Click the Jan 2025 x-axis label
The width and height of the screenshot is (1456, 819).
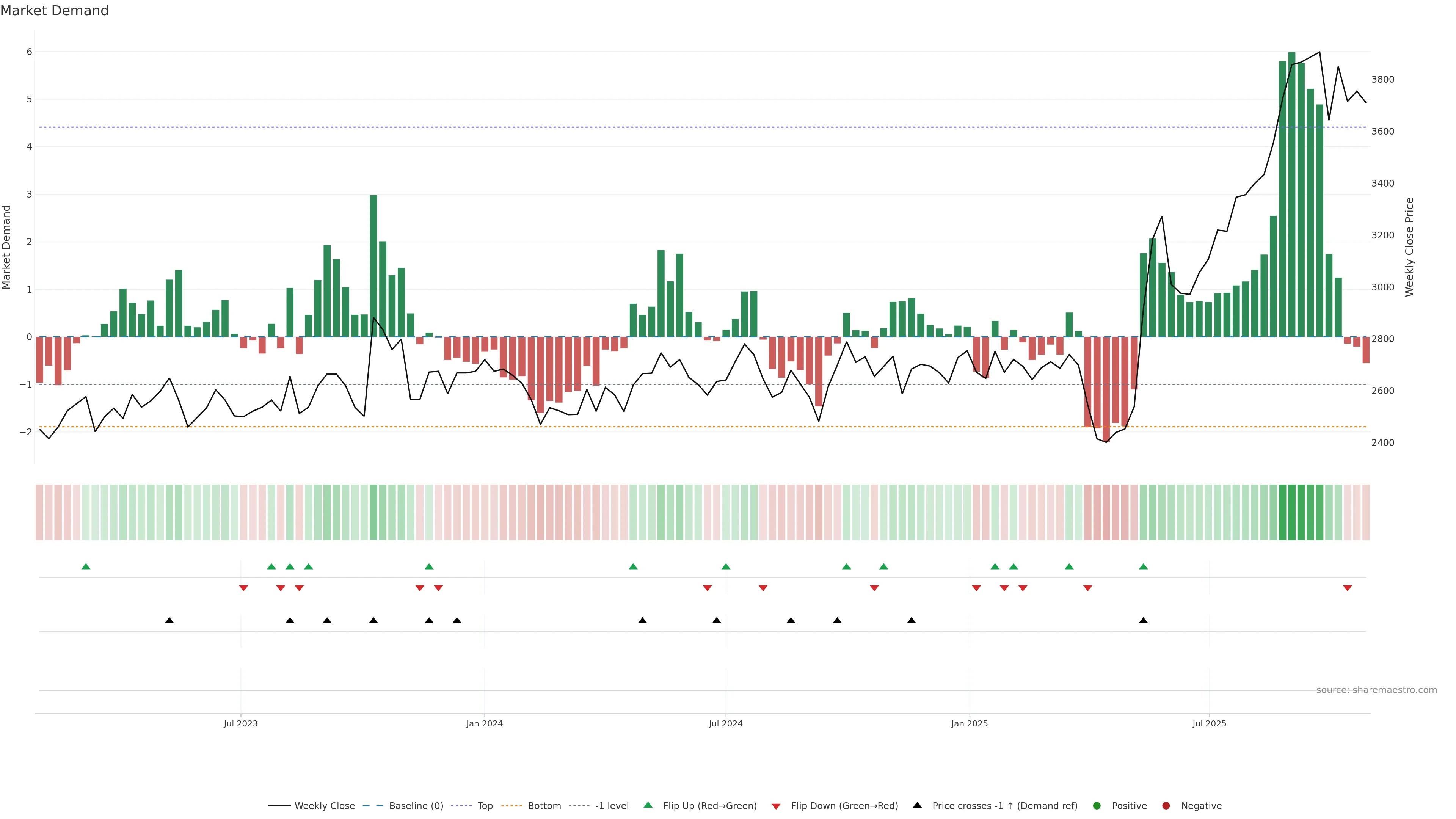coord(970,723)
